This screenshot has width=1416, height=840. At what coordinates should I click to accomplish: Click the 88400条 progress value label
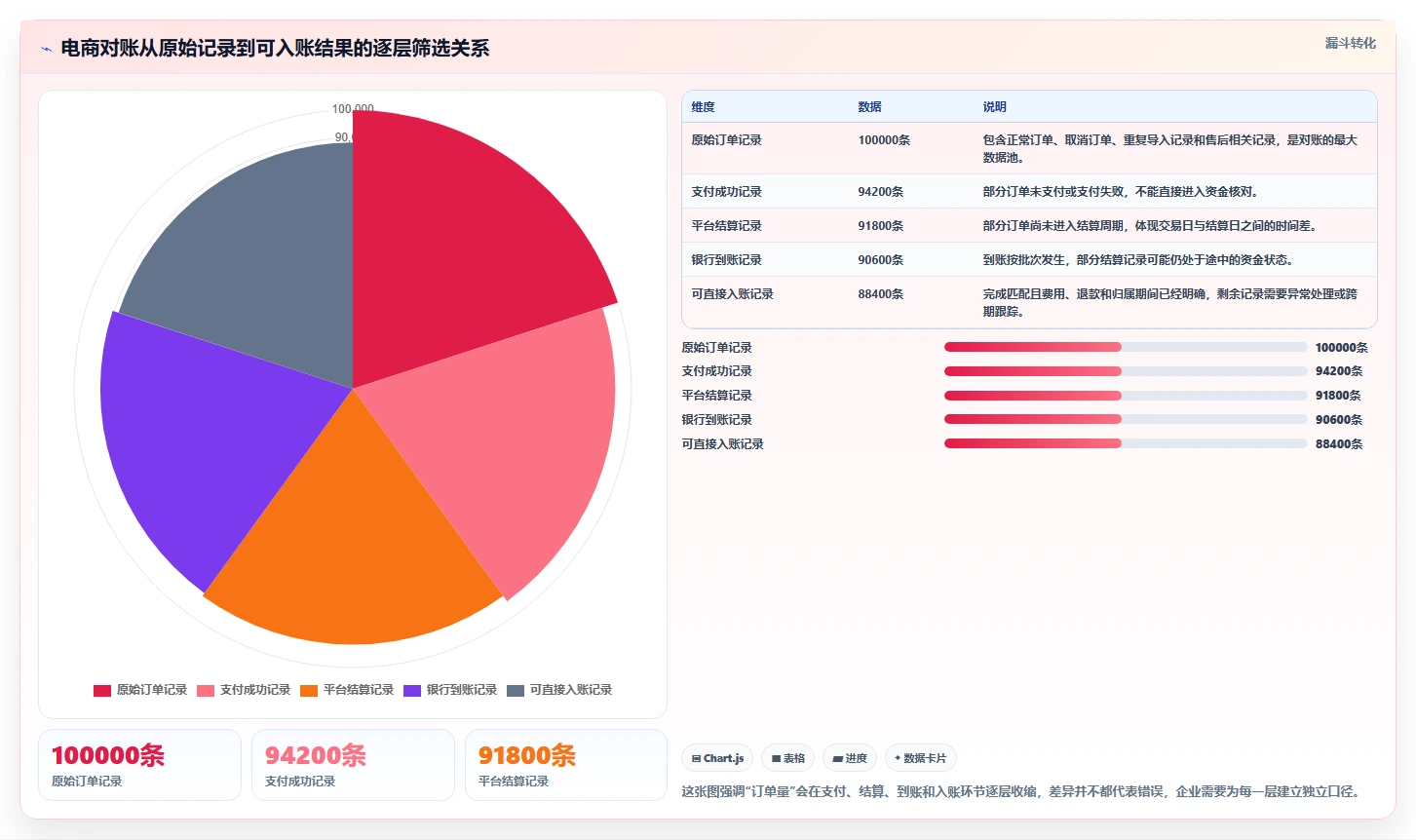click(x=1339, y=444)
